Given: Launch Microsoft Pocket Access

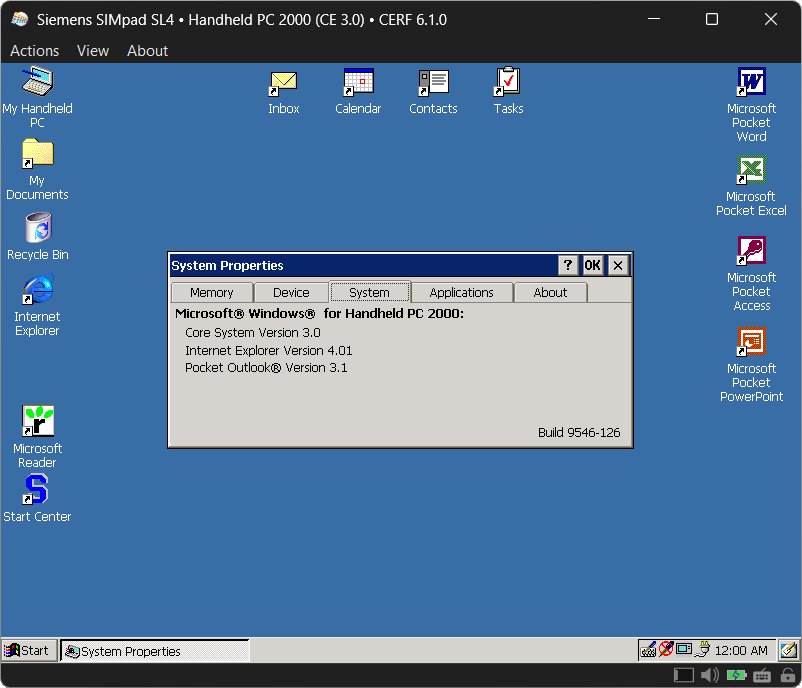Looking at the screenshot, I should [x=751, y=251].
